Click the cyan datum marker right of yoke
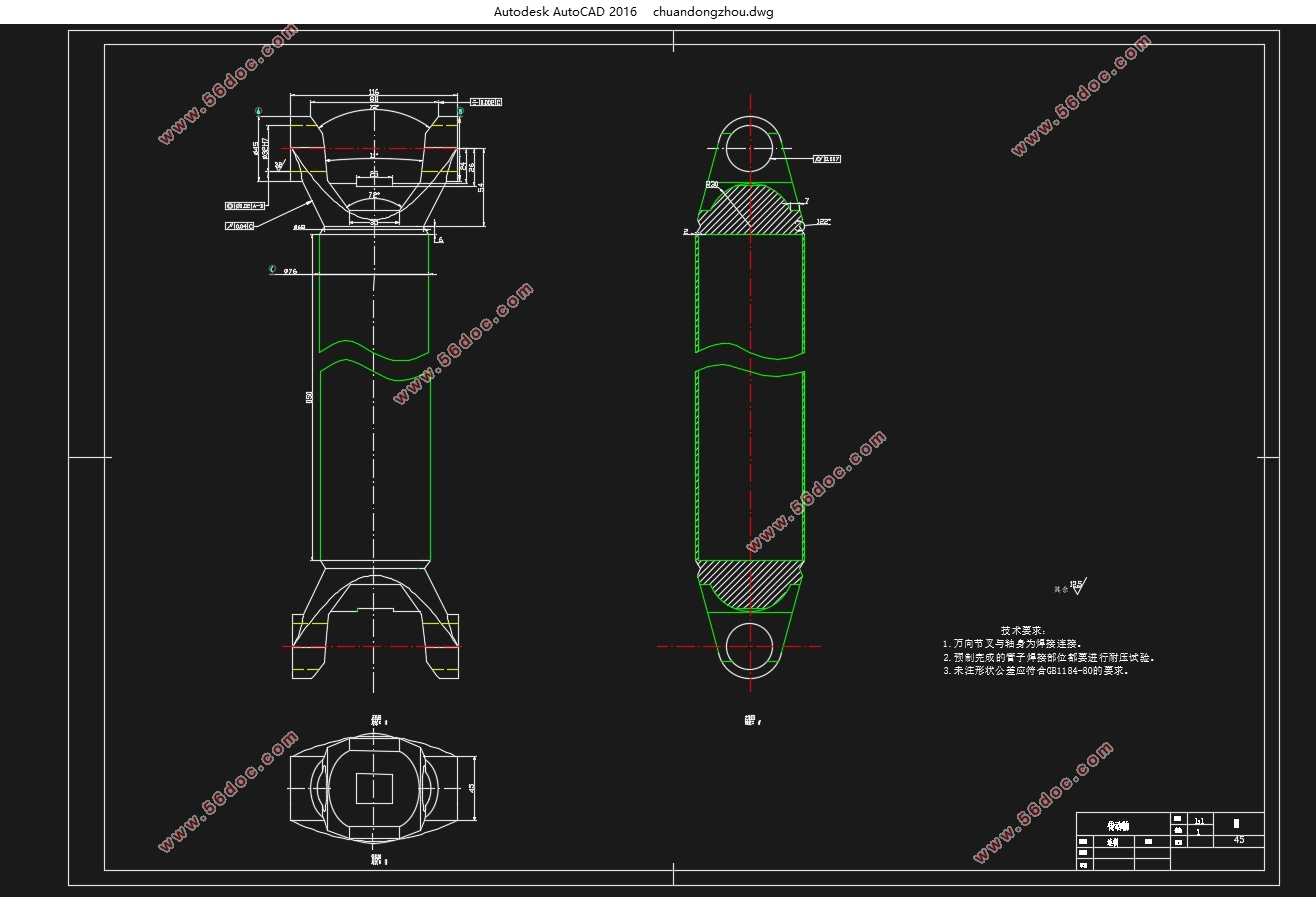Viewport: 1316px width, 897px height. [461, 111]
